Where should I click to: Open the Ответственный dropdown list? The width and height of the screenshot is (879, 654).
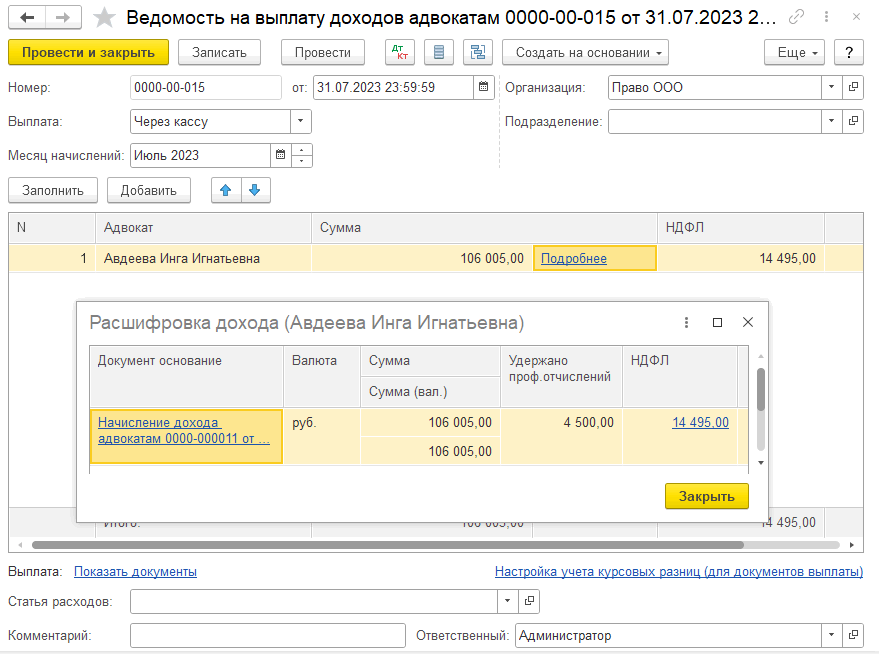click(831, 635)
